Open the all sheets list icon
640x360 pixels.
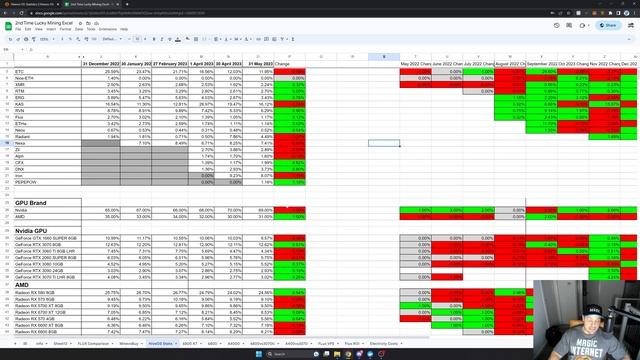(x=25, y=344)
